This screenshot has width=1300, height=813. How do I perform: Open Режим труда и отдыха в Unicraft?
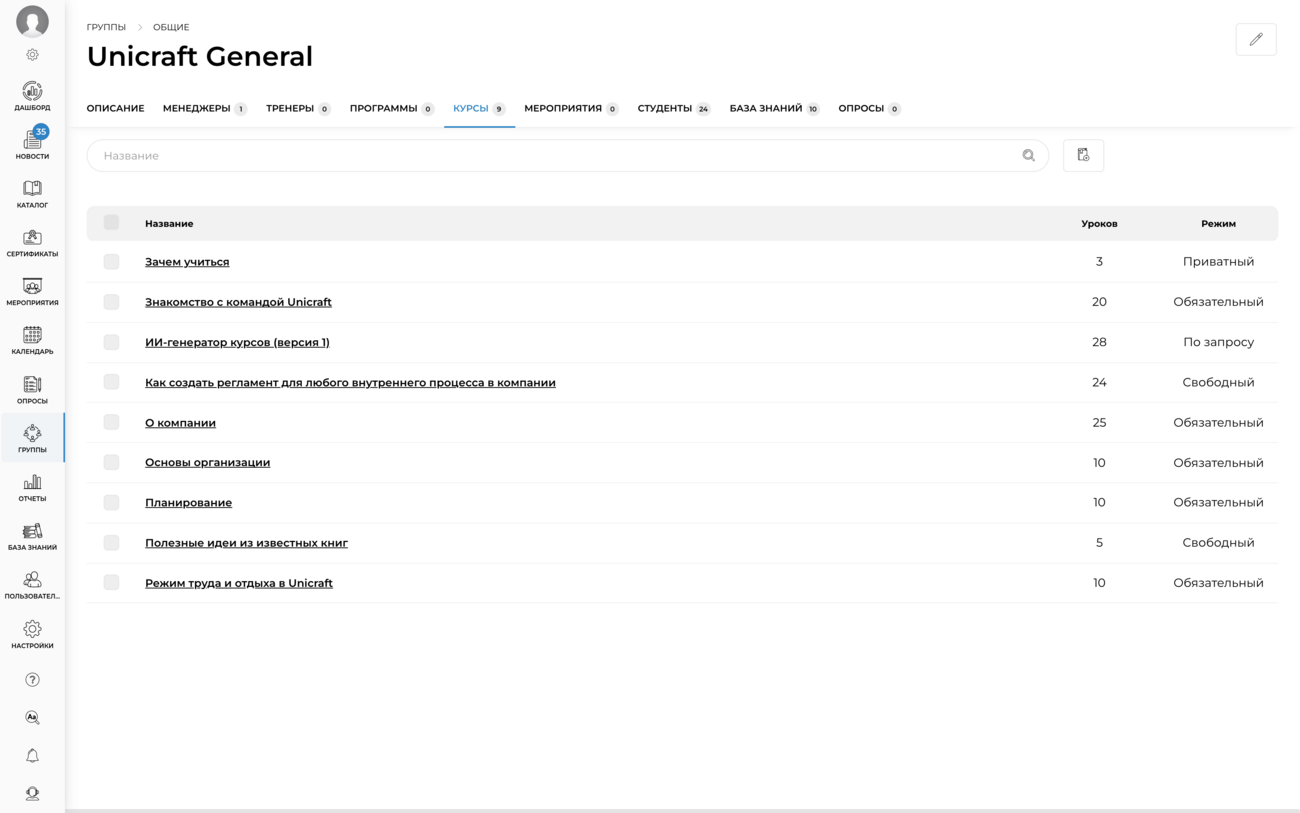pyautogui.click(x=239, y=583)
